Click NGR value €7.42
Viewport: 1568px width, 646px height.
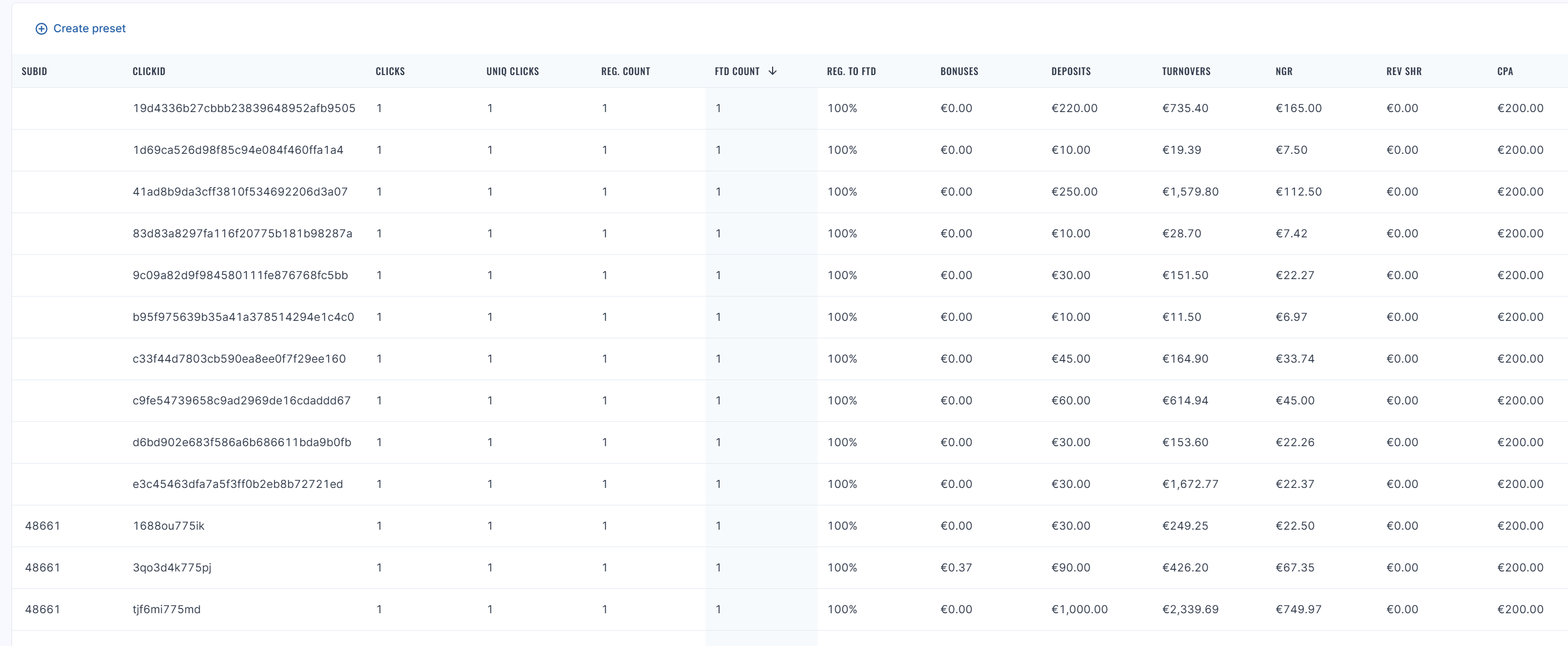click(1291, 234)
